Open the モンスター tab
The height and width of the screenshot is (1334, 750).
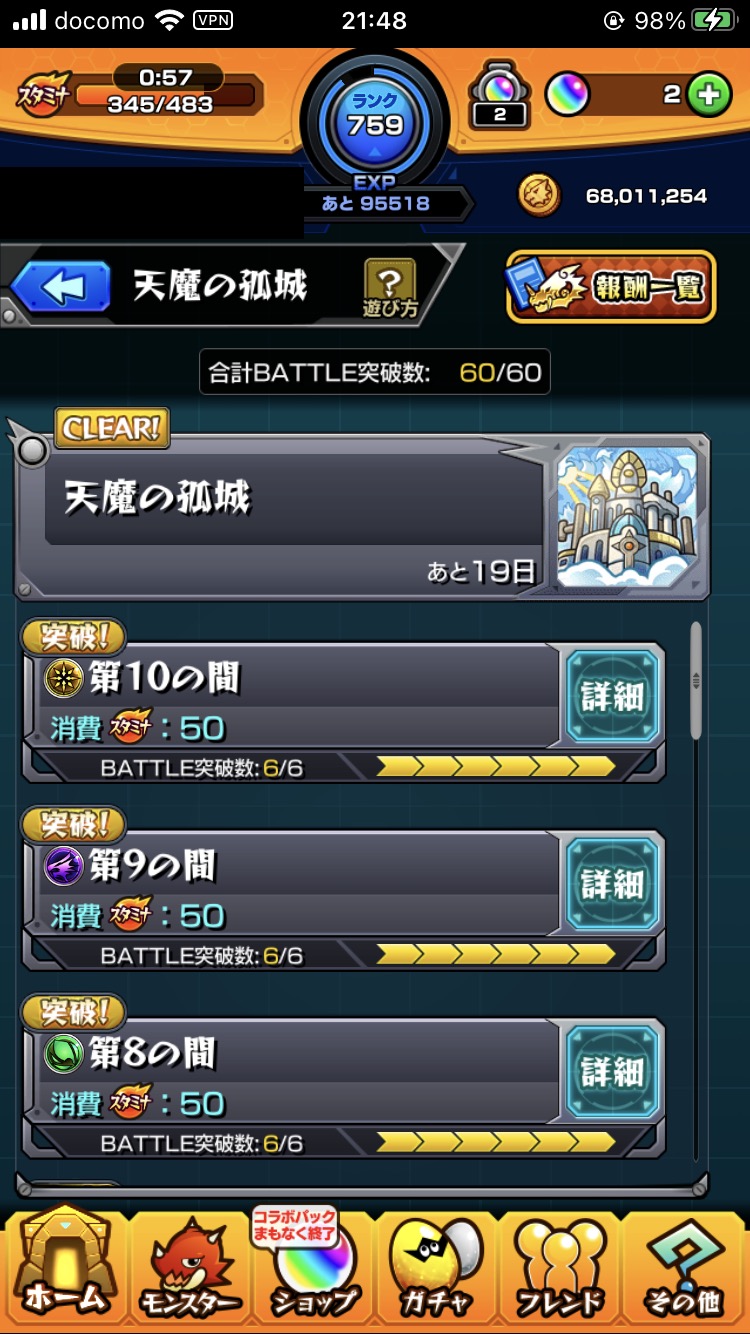(x=188, y=1267)
